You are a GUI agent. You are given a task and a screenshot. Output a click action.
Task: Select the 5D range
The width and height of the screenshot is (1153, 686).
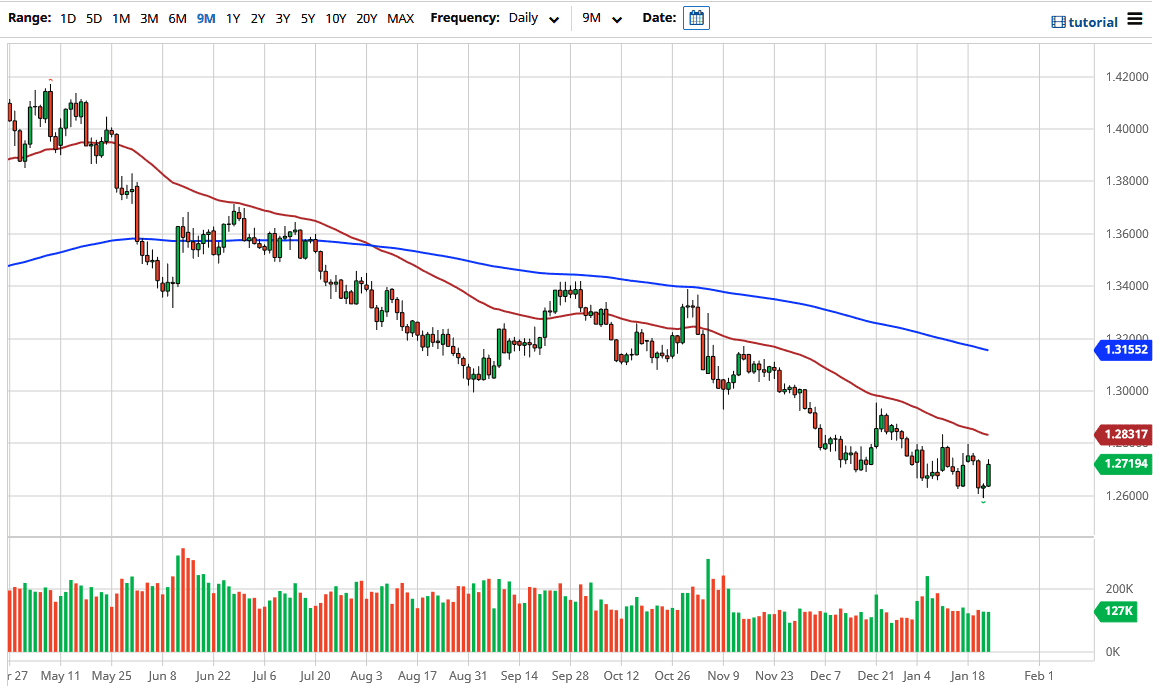[93, 17]
